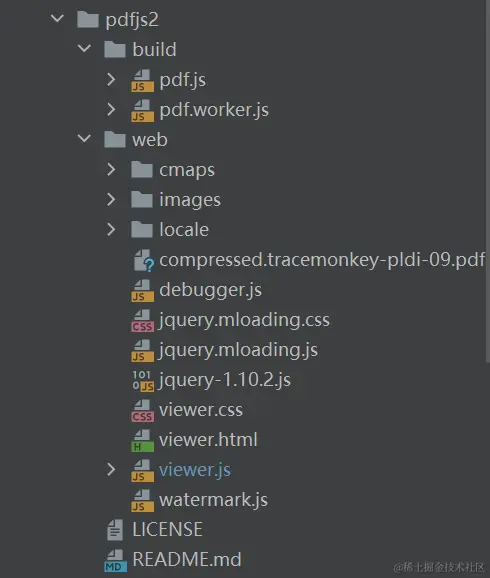Click the unknown-type icon of compressed.tracemonkey-pldi-09.pdf
The height and width of the screenshot is (578, 490).
tap(144, 260)
